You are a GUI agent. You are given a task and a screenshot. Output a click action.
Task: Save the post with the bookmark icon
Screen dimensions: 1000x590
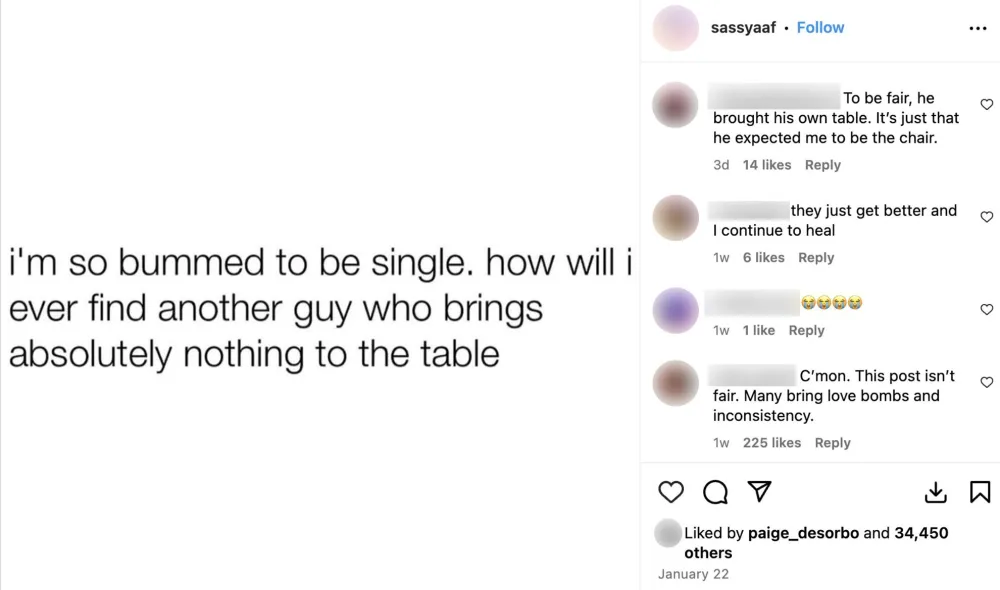coord(981,490)
